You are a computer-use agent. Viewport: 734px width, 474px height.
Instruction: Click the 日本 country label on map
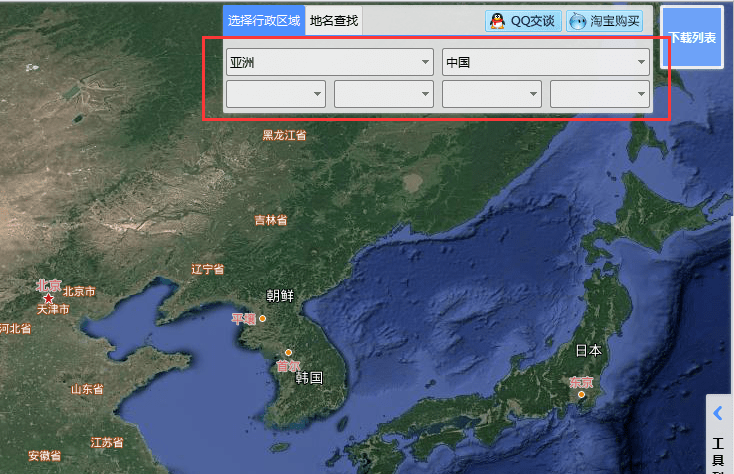589,350
